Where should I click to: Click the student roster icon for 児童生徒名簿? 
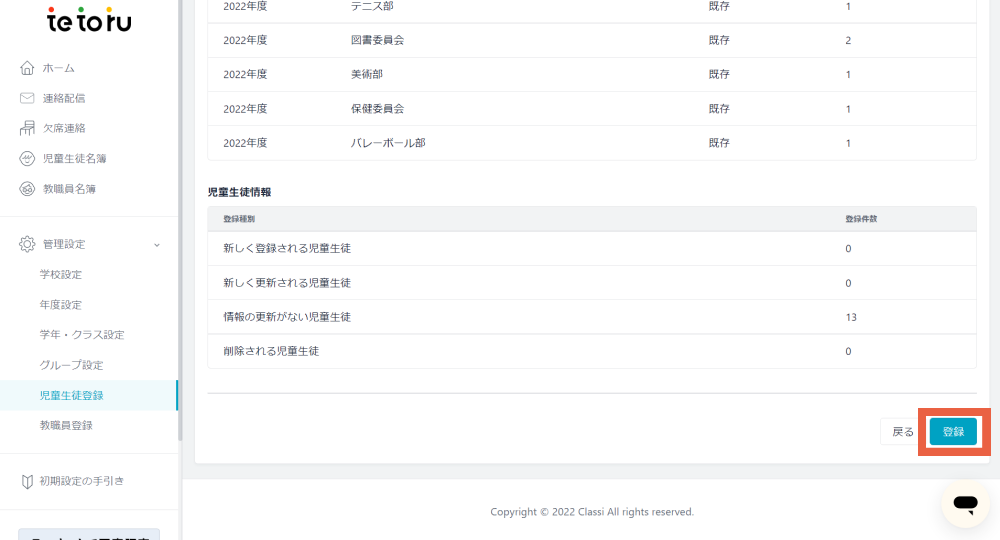(27, 159)
